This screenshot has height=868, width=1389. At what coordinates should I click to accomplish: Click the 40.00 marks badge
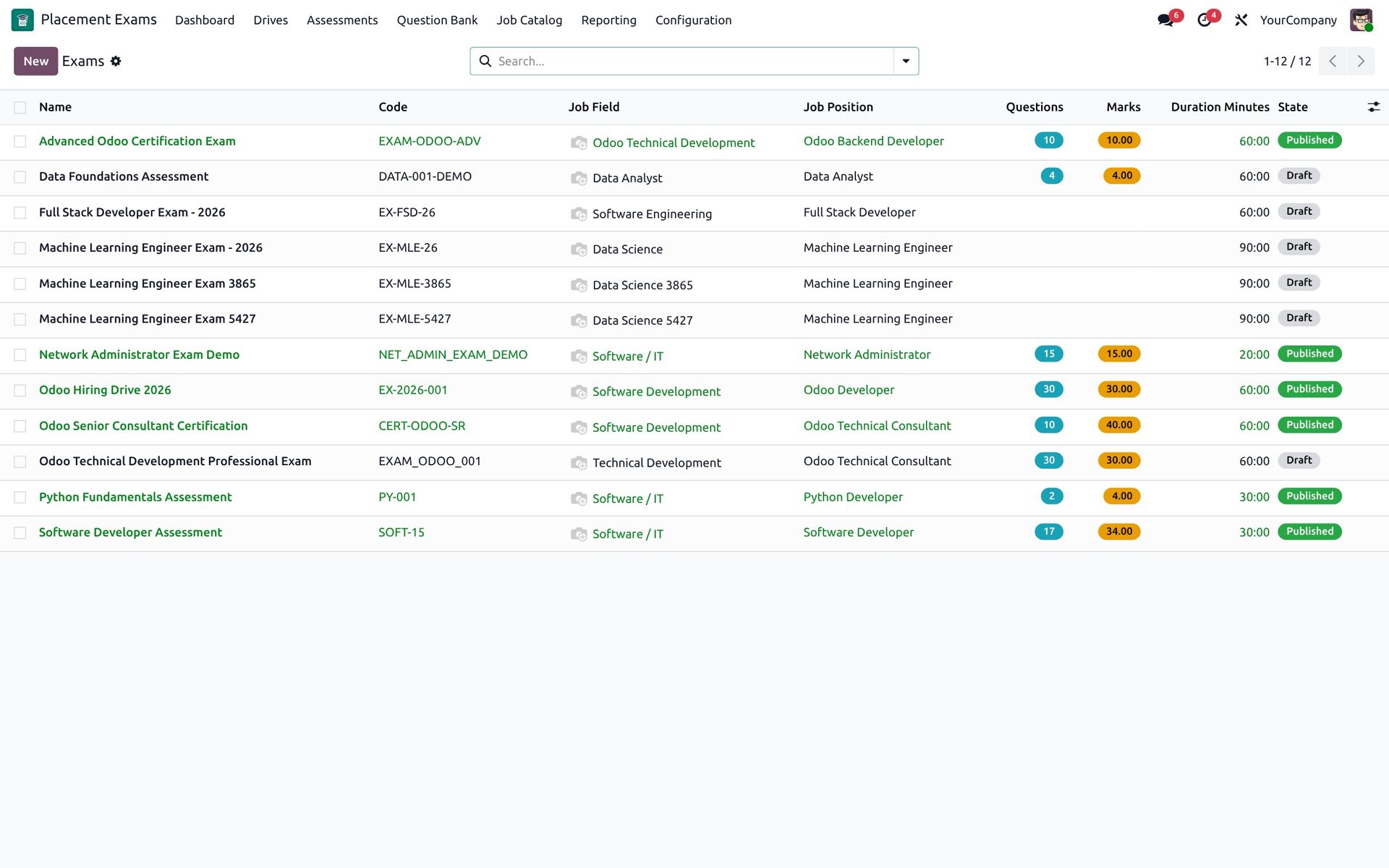tap(1119, 425)
